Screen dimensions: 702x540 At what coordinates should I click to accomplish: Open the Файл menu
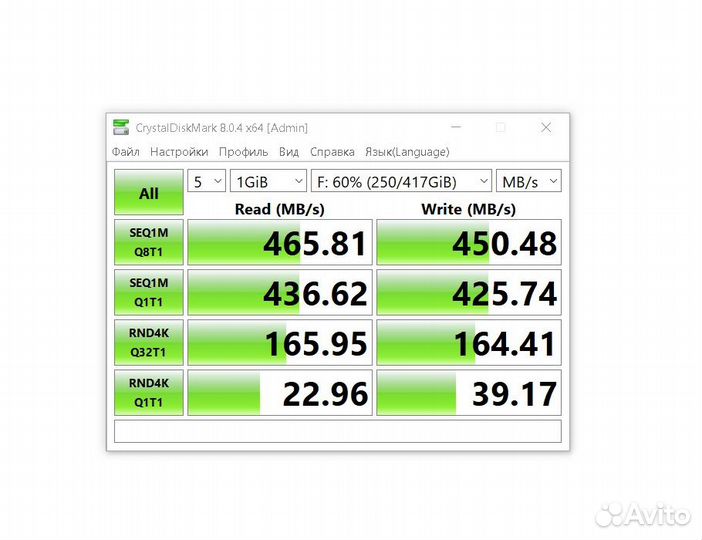click(126, 152)
